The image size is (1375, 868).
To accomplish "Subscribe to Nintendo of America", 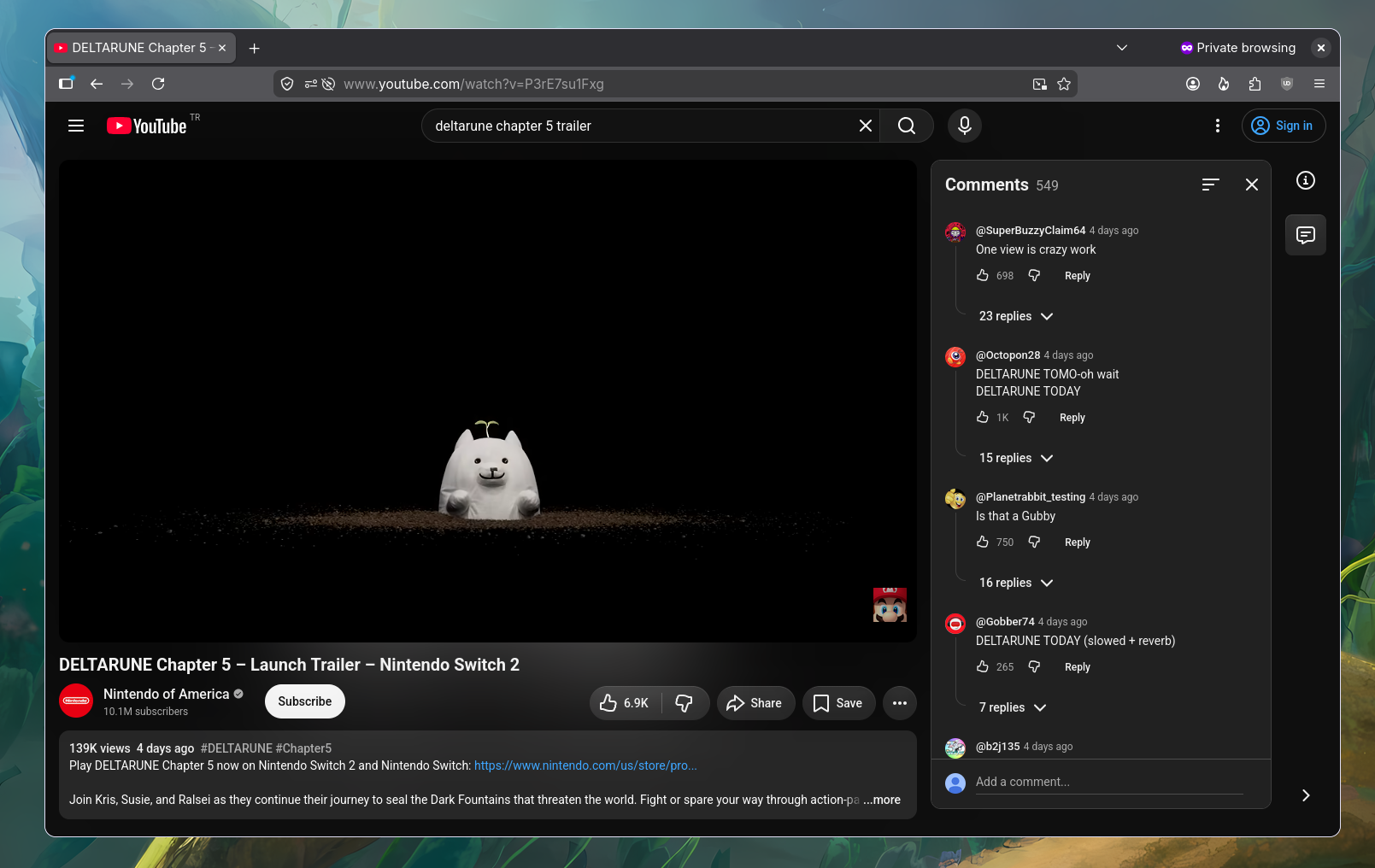I will tap(304, 701).
